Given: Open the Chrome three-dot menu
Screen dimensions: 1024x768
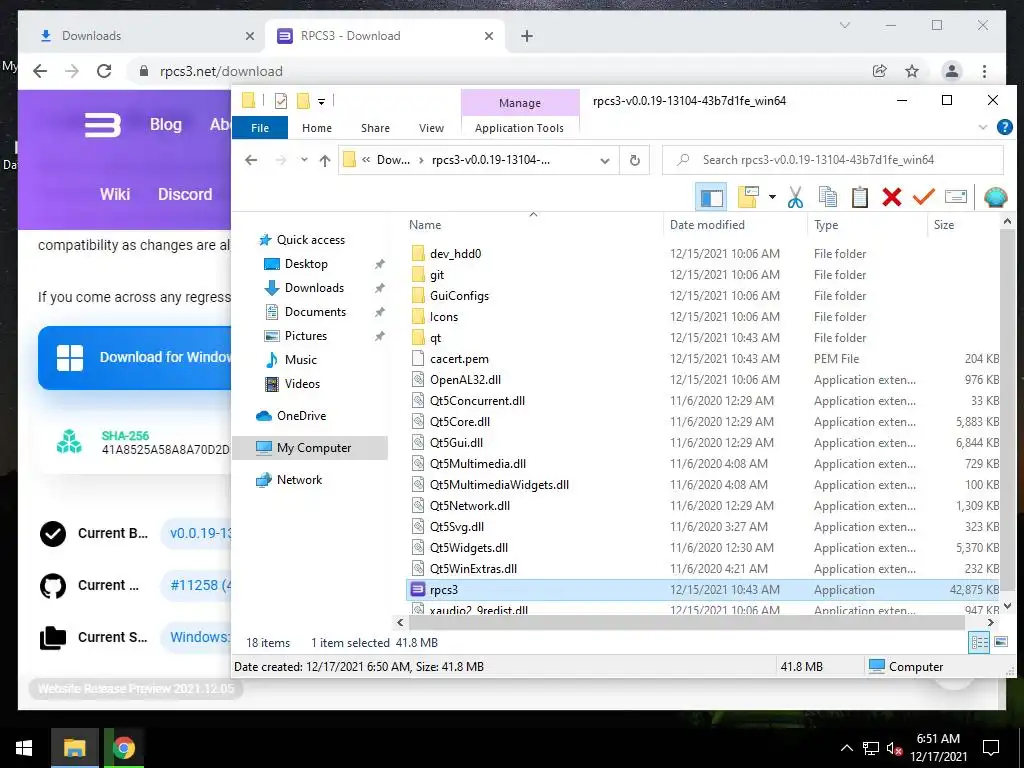Looking at the screenshot, I should click(984, 71).
